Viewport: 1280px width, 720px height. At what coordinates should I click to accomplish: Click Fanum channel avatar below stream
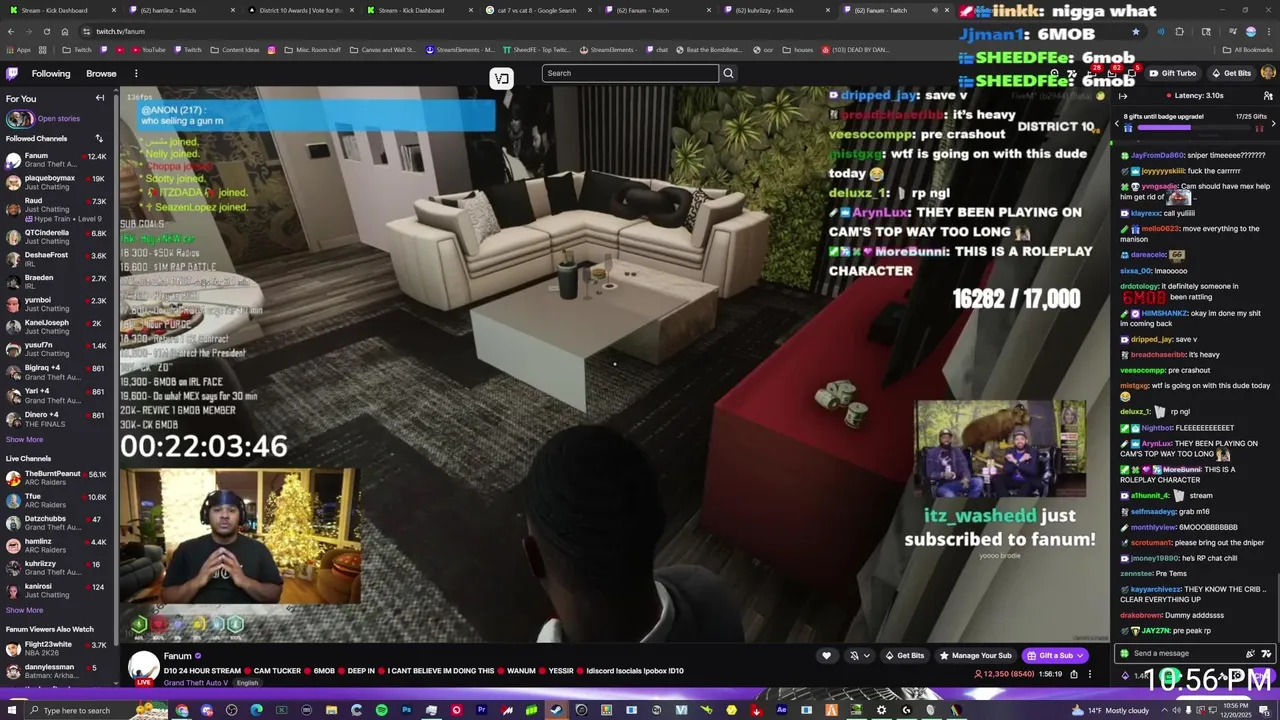tap(144, 667)
